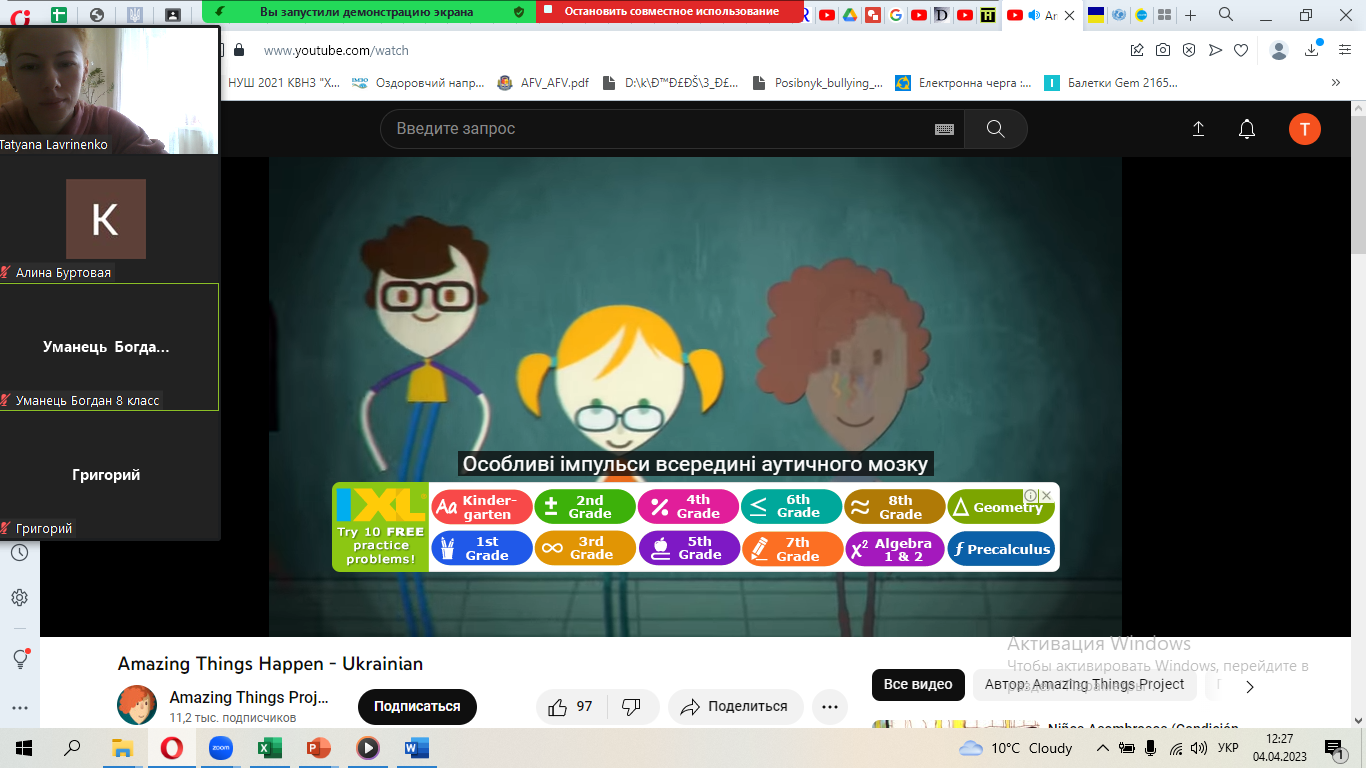Open Opera sidebar settings gear
Viewport: 1366px width, 768px height.
click(19, 598)
